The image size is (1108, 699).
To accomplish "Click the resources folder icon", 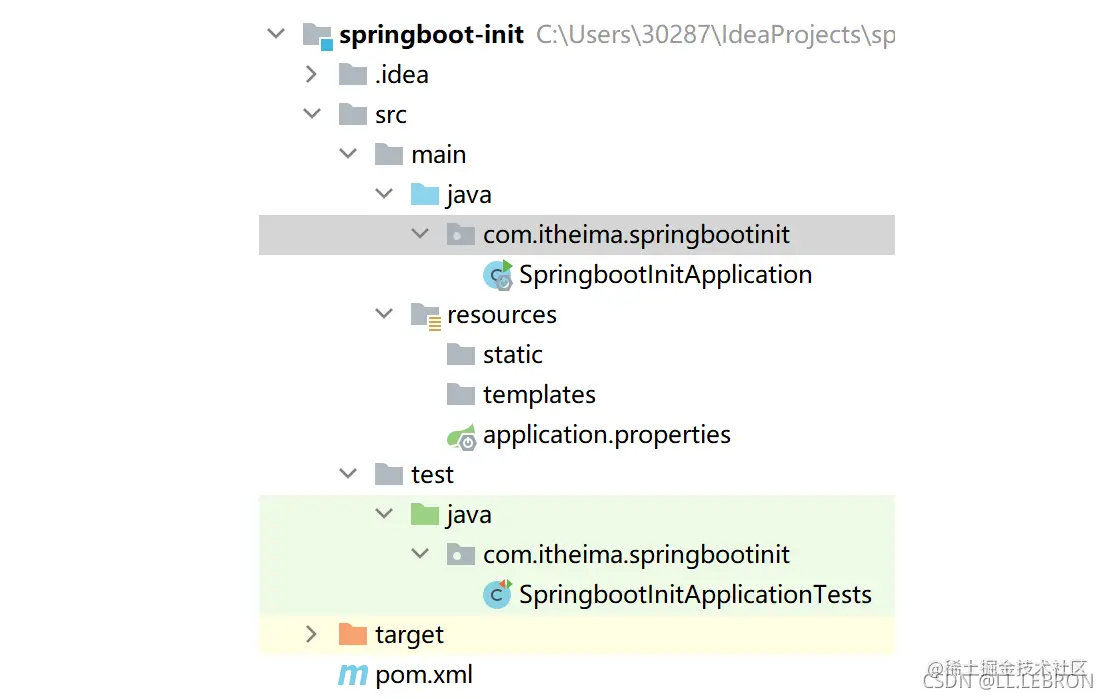I will pyautogui.click(x=425, y=315).
